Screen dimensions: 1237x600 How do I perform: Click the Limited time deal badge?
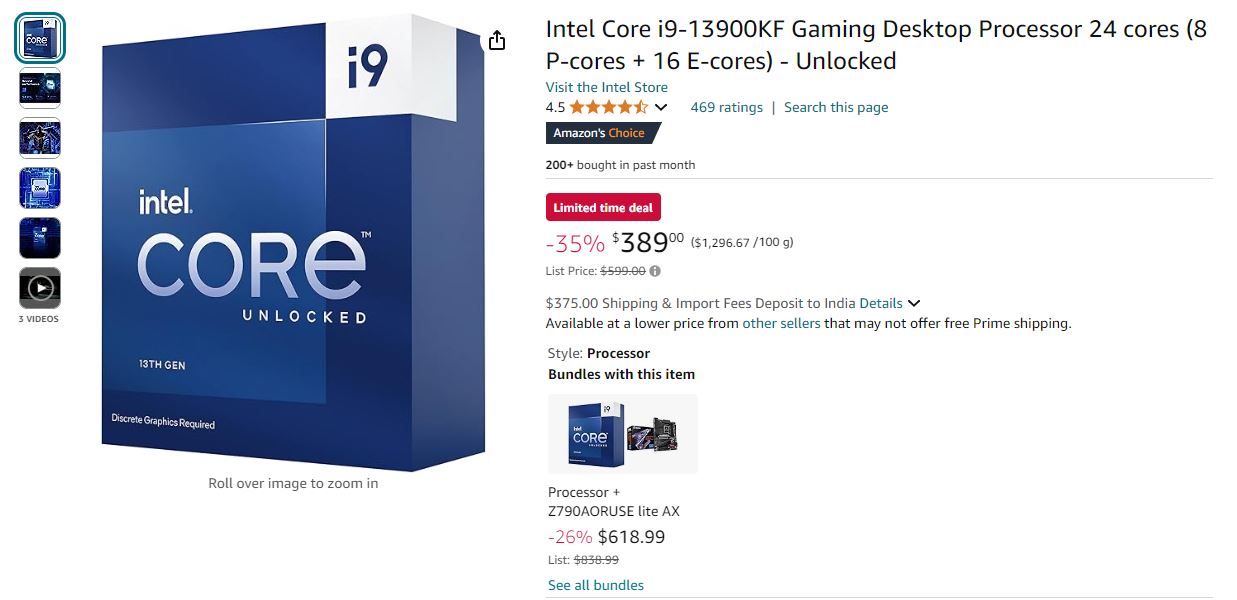pos(603,206)
